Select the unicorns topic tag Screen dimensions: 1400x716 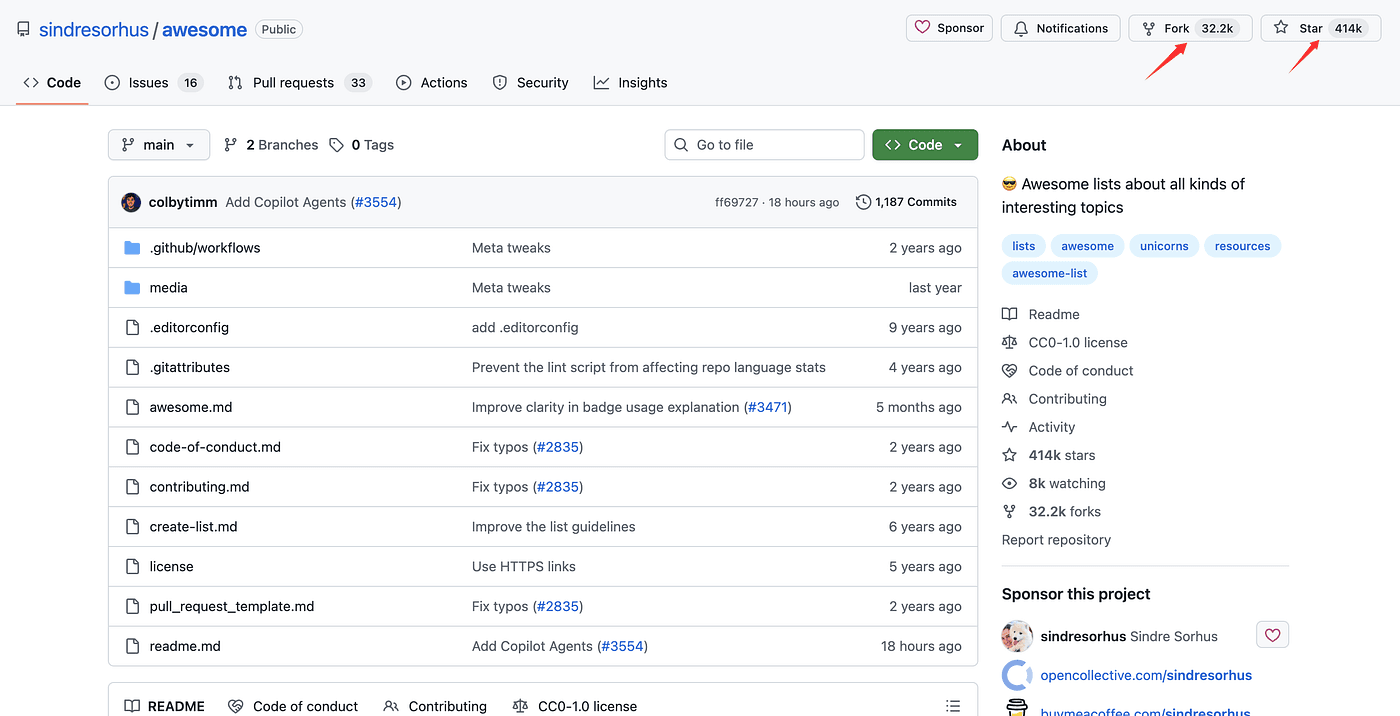[x=1164, y=246]
